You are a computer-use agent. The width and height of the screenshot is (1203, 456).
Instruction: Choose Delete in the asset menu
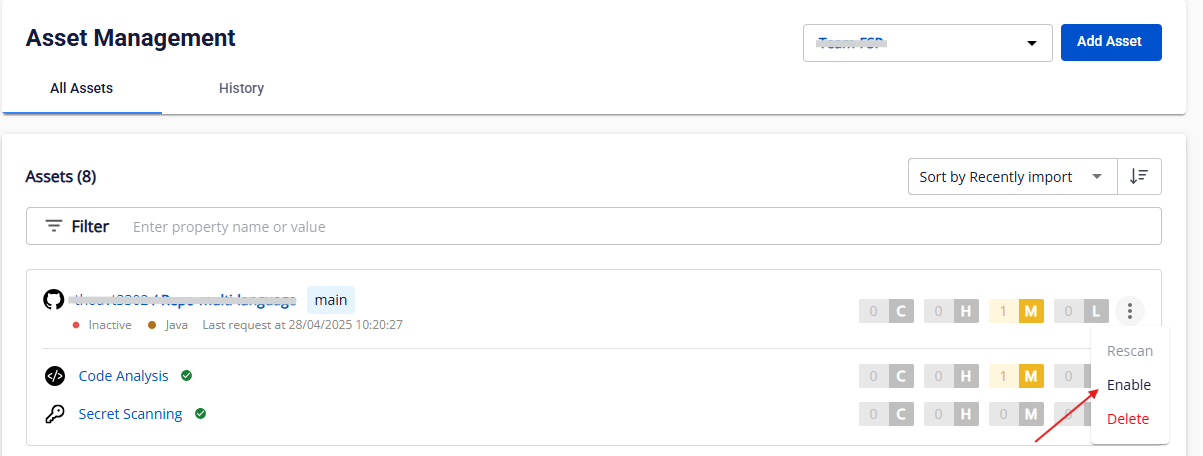pyautogui.click(x=1128, y=419)
